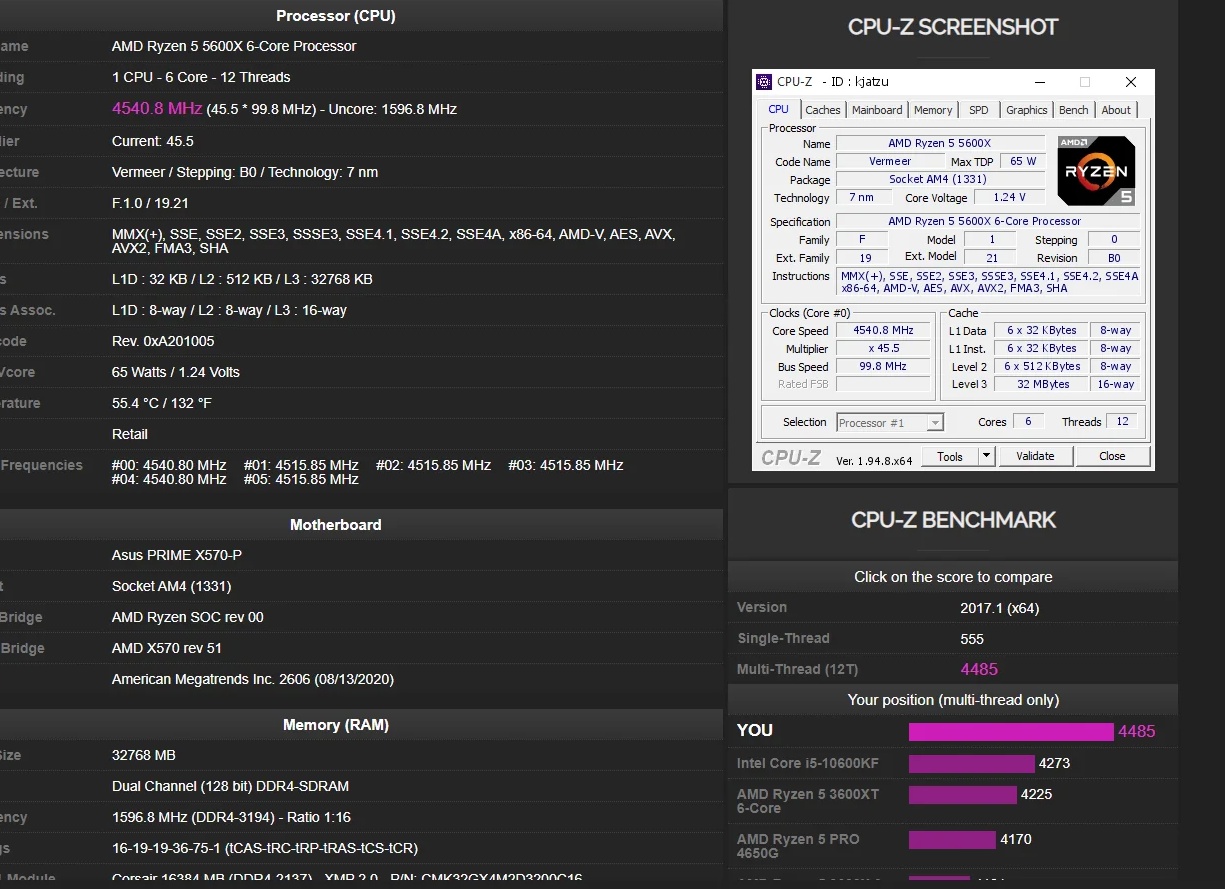Click the text Retail
This screenshot has height=889, width=1225.
click(x=130, y=434)
